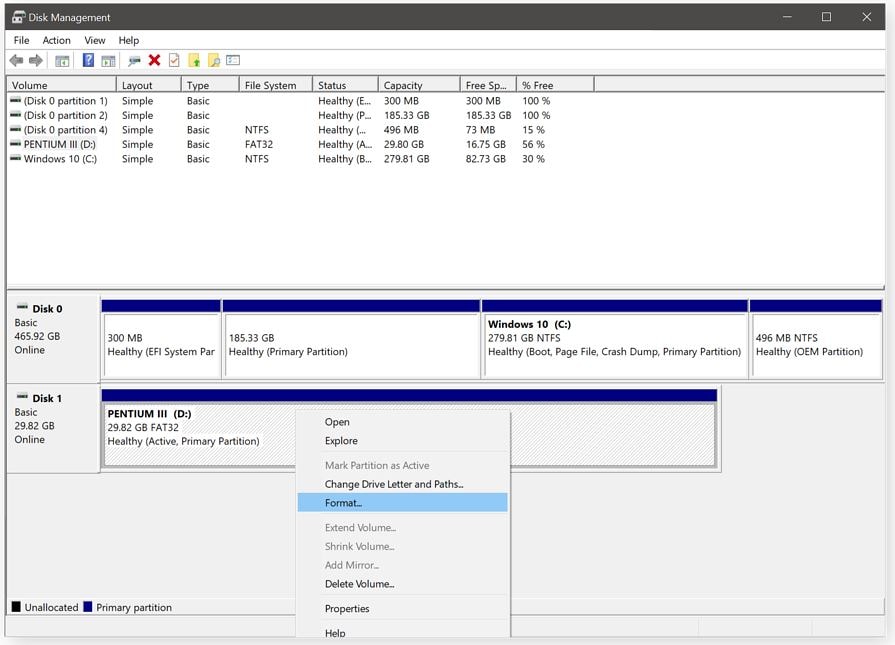895x645 pixels.
Task: Click greyed Add Mirror... entry
Action: coord(402,565)
